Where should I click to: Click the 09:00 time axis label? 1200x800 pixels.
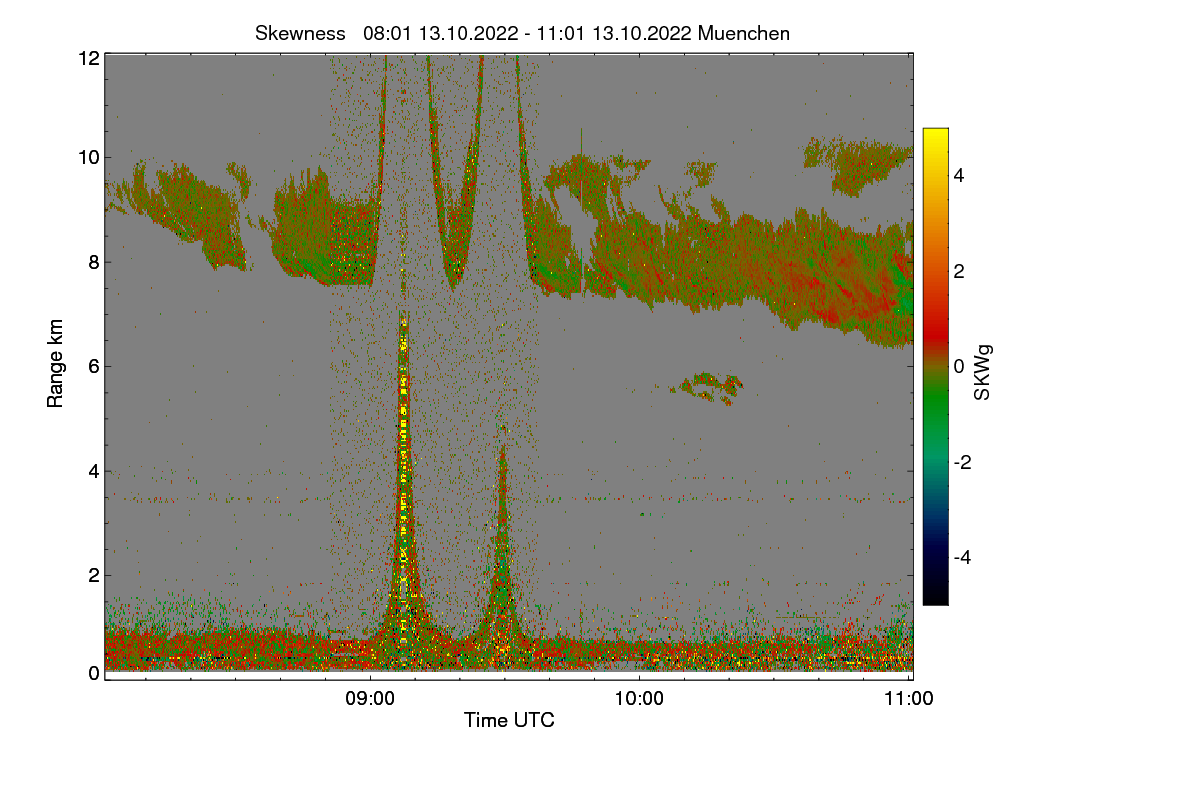coord(370,698)
